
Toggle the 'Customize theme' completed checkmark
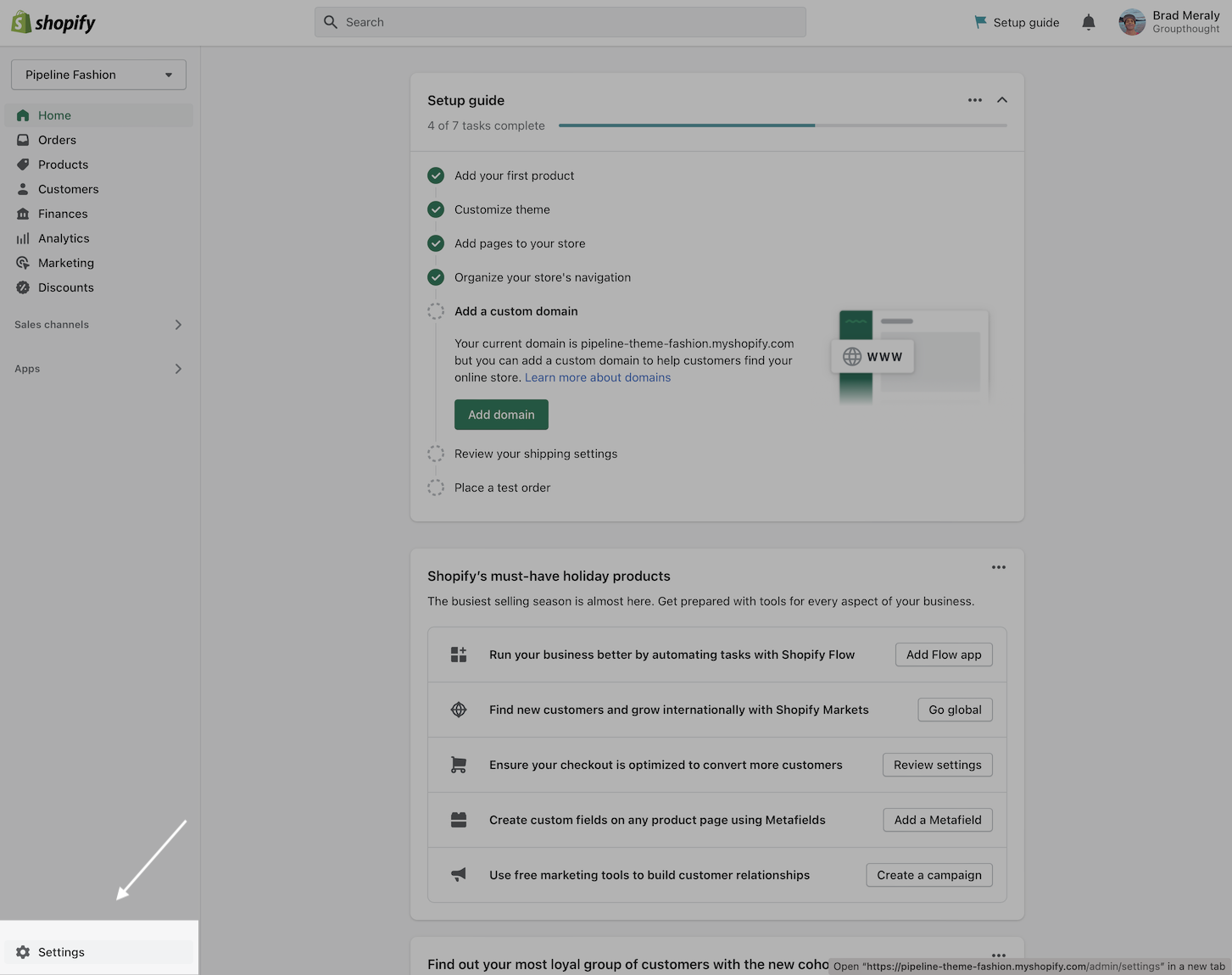(x=436, y=209)
